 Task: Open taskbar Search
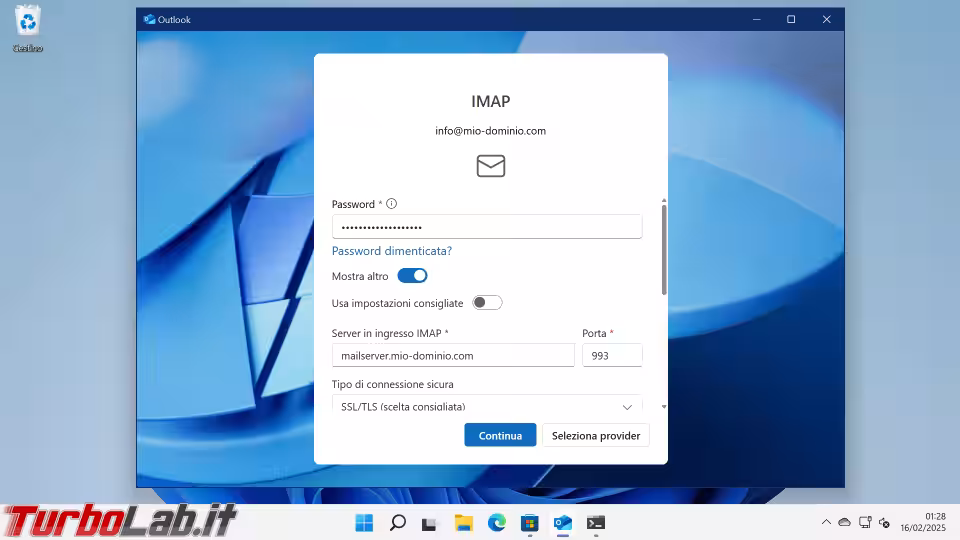point(397,523)
